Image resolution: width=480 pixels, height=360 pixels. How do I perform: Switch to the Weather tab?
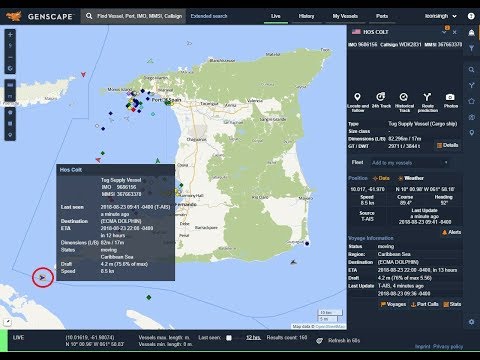click(x=411, y=178)
